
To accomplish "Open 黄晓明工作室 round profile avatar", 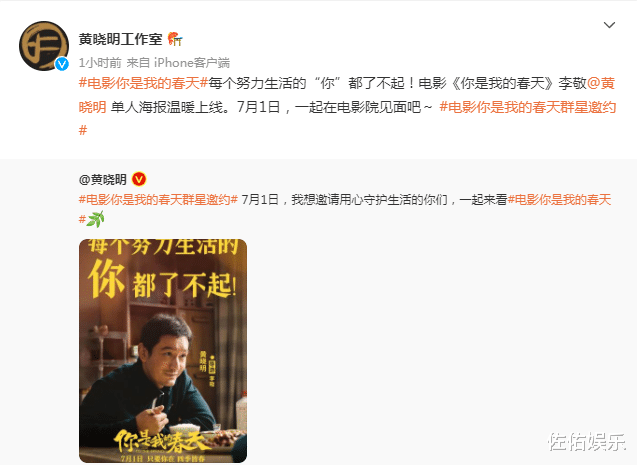I will click(44, 46).
